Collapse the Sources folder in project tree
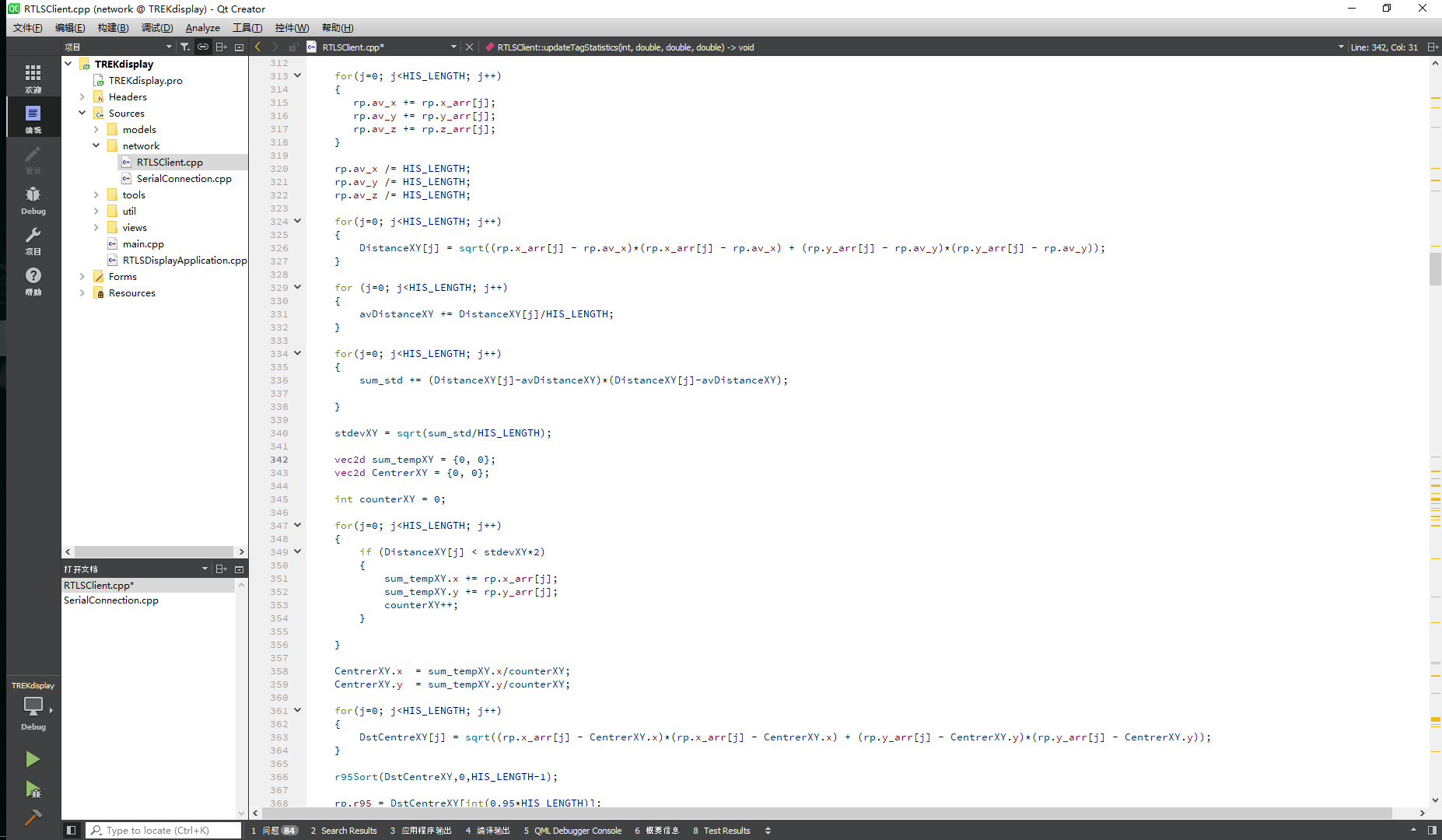This screenshot has width=1442, height=840. 82,114
